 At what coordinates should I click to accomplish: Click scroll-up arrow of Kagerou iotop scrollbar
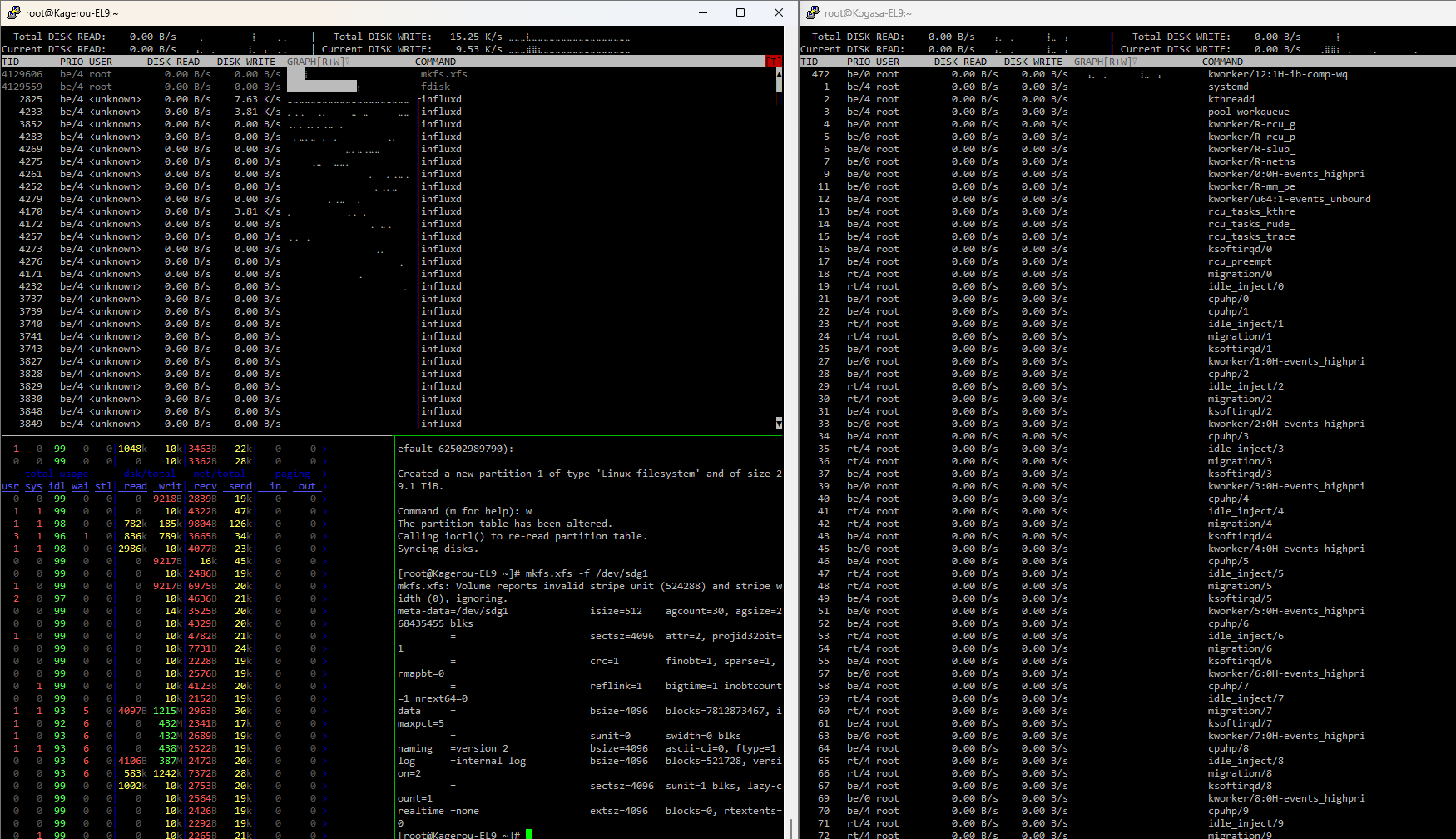779,74
